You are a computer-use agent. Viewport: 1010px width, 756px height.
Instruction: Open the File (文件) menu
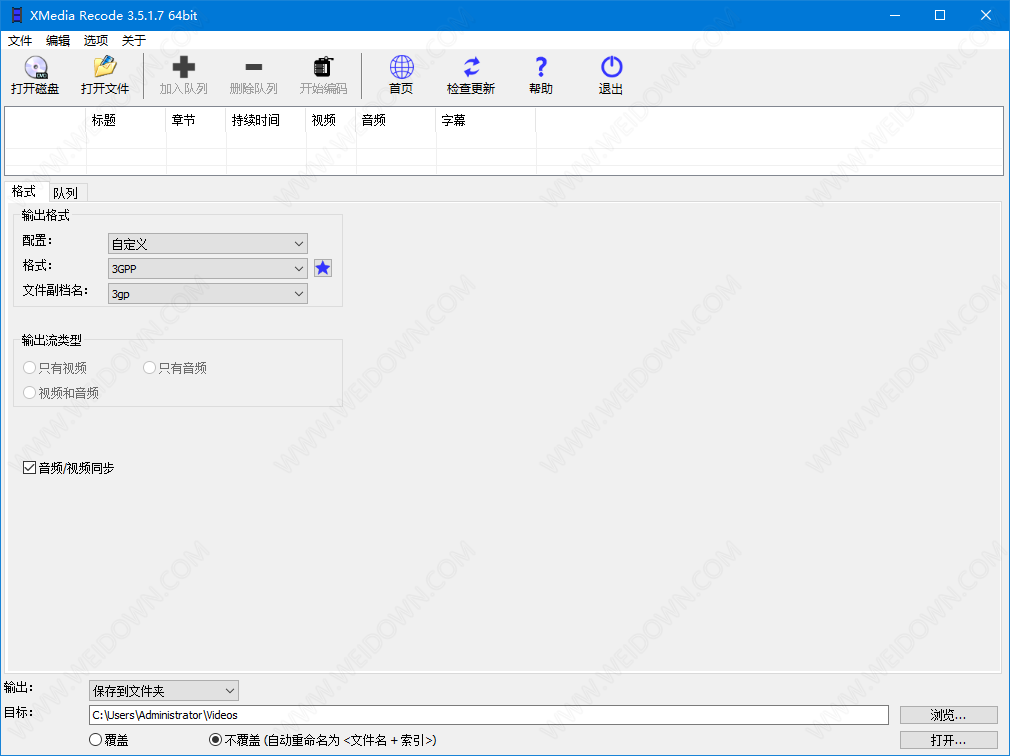pyautogui.click(x=20, y=41)
